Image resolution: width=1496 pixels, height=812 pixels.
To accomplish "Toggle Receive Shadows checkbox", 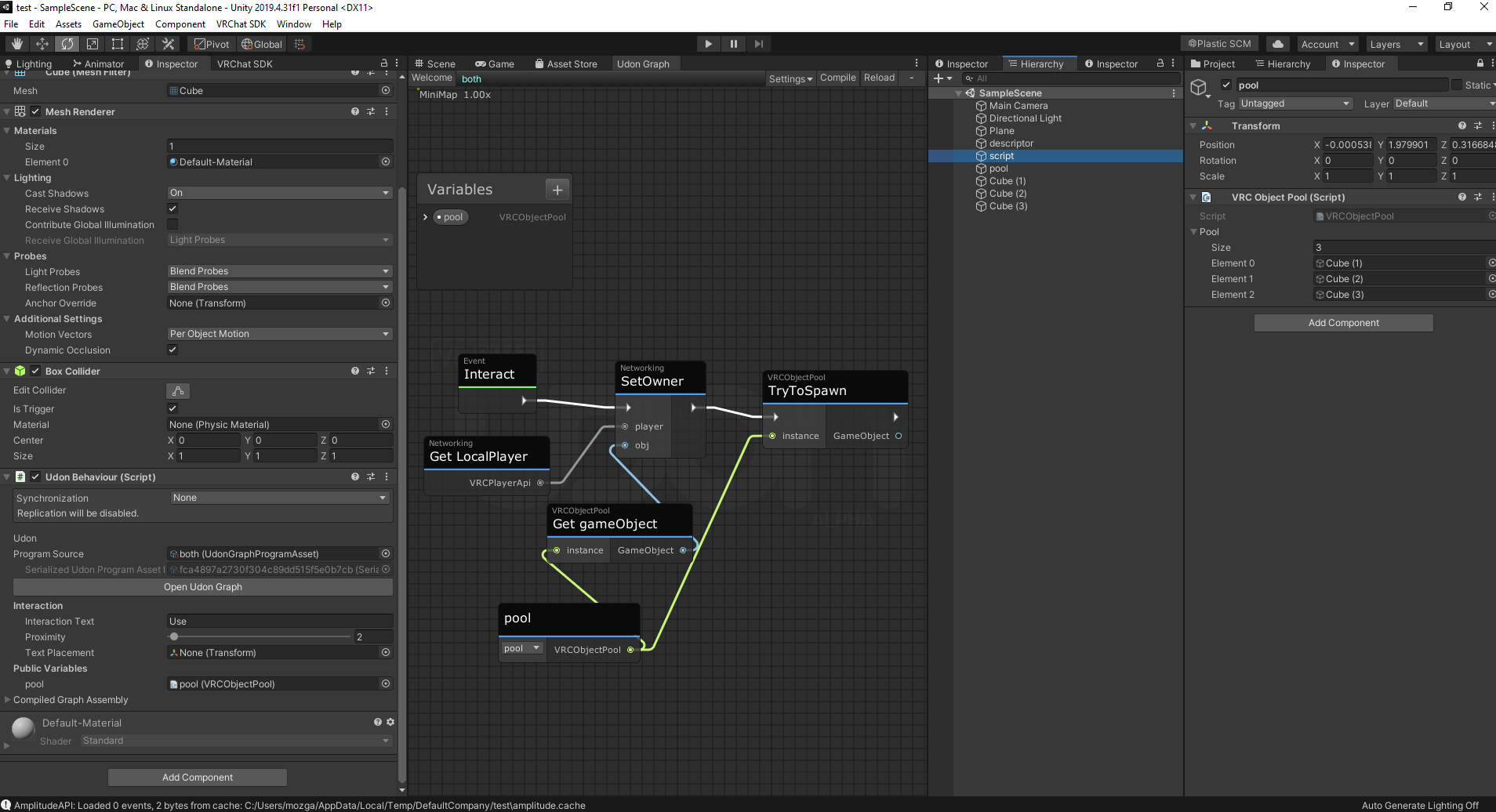I will [x=172, y=208].
